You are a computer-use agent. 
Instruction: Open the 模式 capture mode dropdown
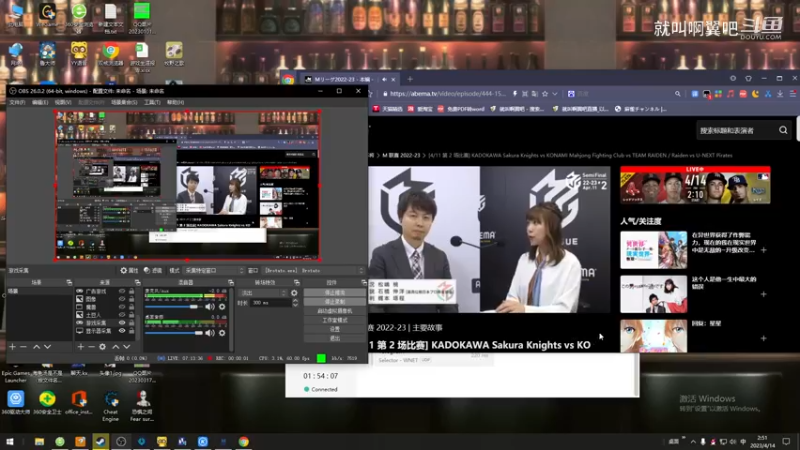pos(214,270)
